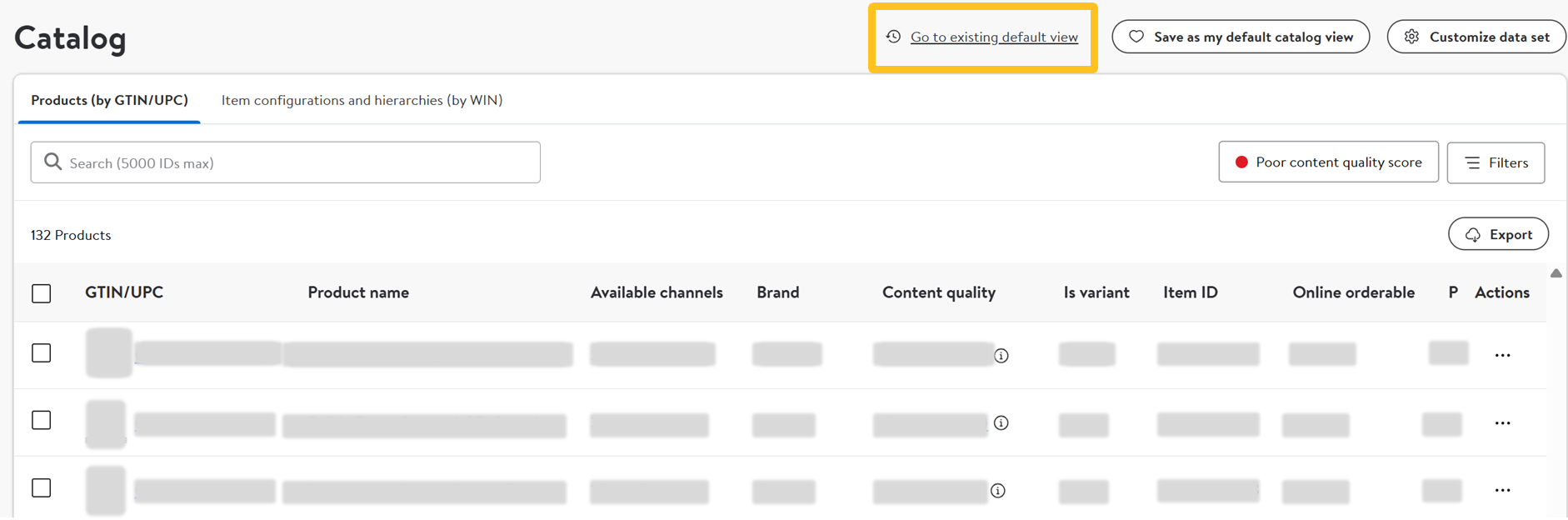Open actions menu for first product row
Viewport: 1568px width, 520px height.
tap(1502, 356)
